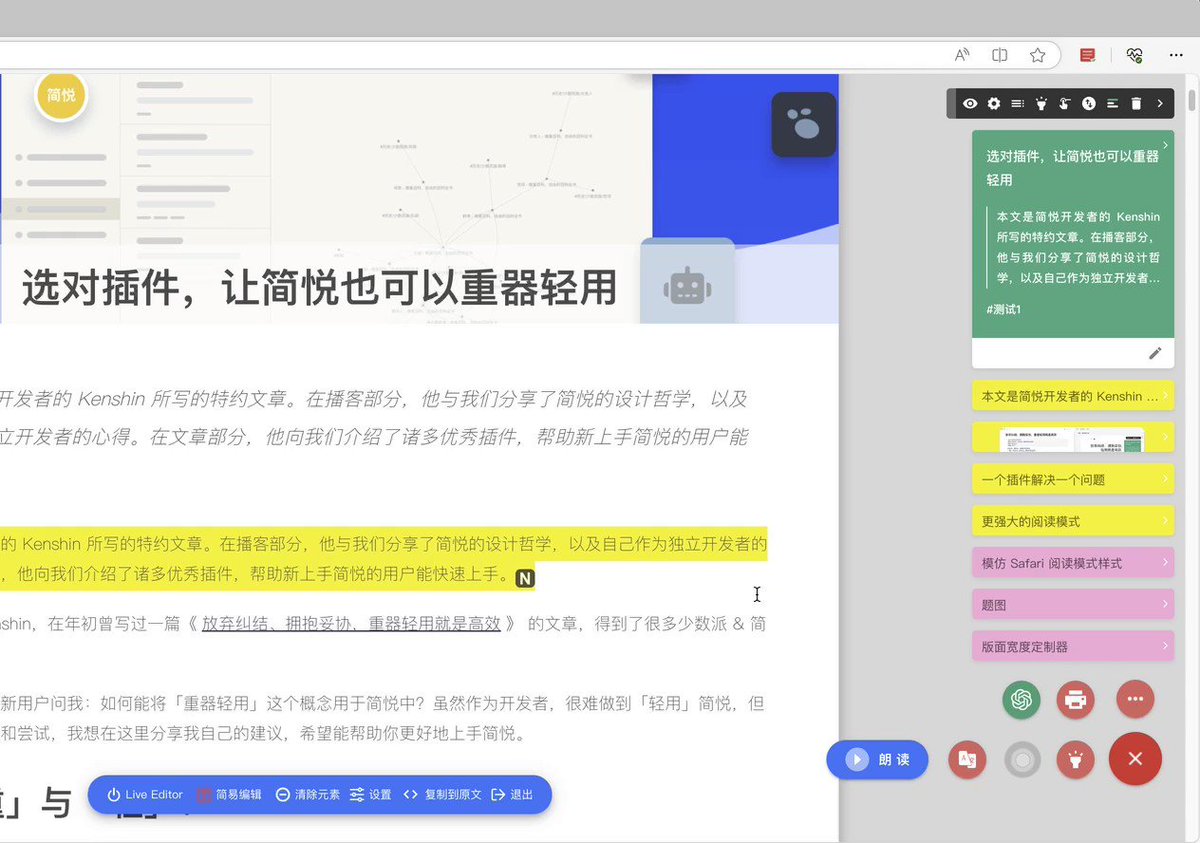Image resolution: width=1200 pixels, height=843 pixels.
Task: Select 清除元素 in bottom toolbar
Action: point(308,795)
